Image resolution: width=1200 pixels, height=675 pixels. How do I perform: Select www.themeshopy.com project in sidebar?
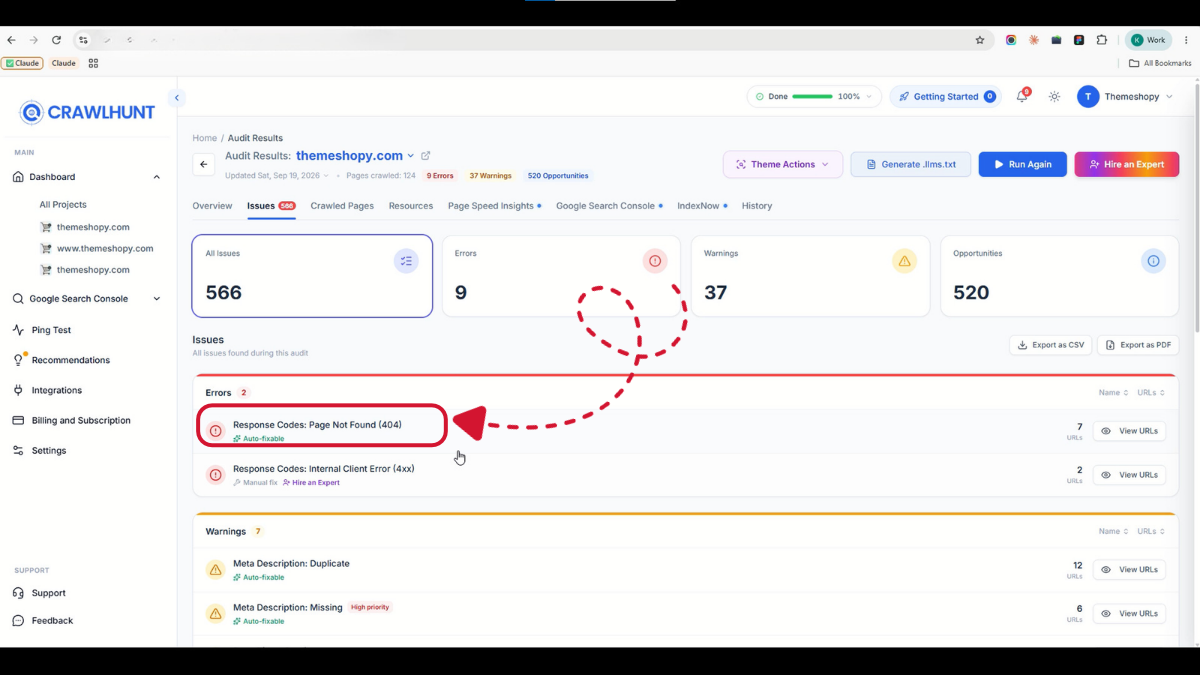click(x=105, y=248)
